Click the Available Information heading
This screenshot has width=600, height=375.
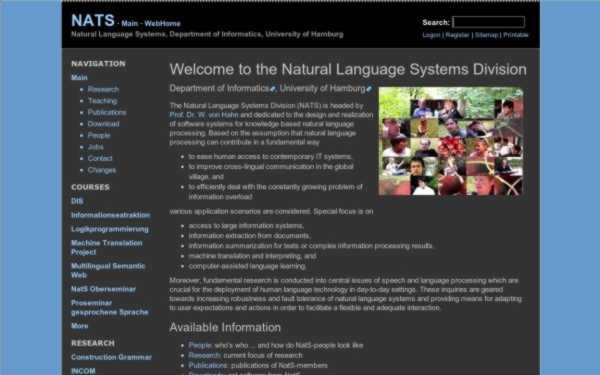click(225, 328)
